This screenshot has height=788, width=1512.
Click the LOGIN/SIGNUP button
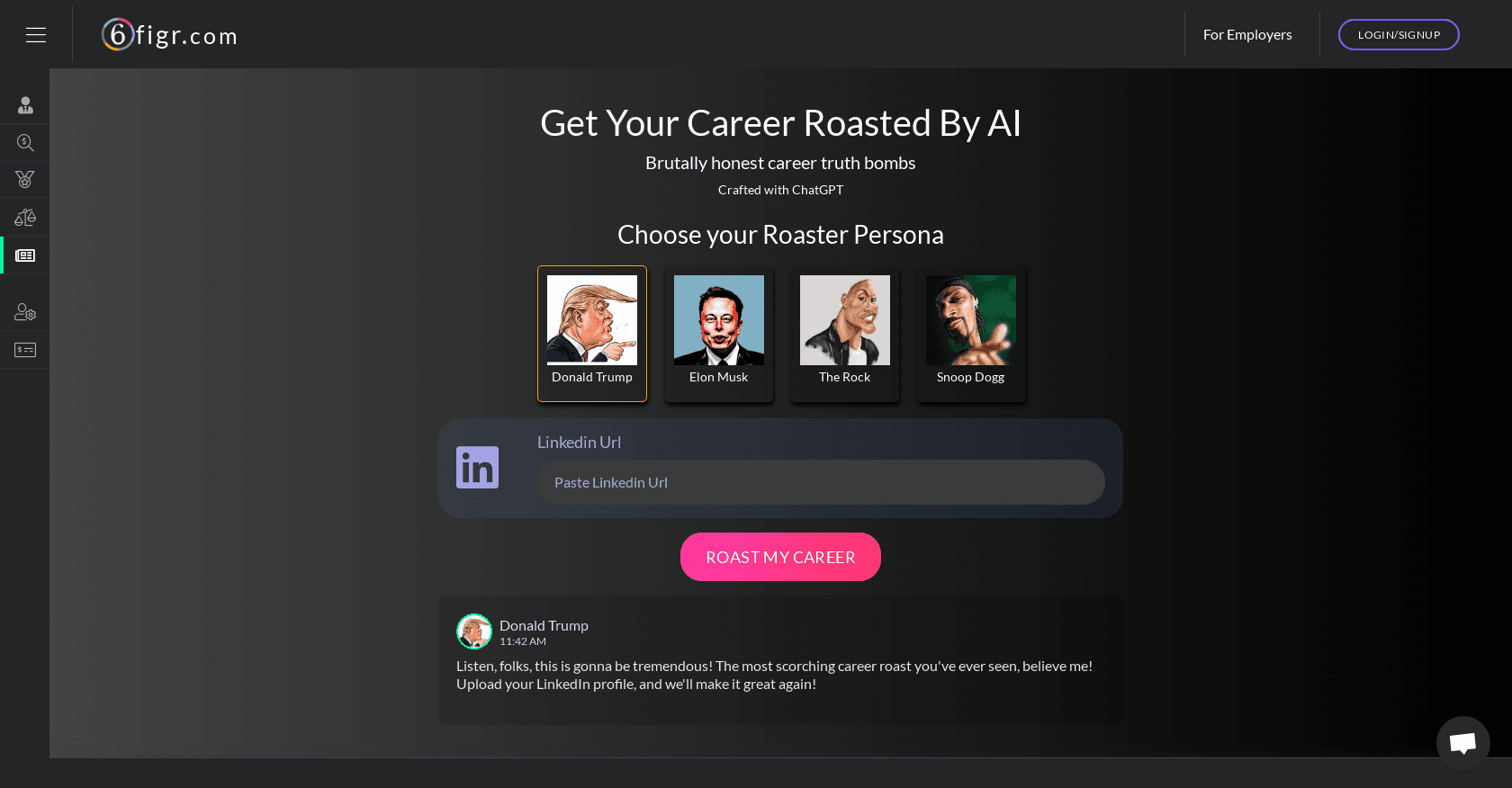pos(1399,34)
